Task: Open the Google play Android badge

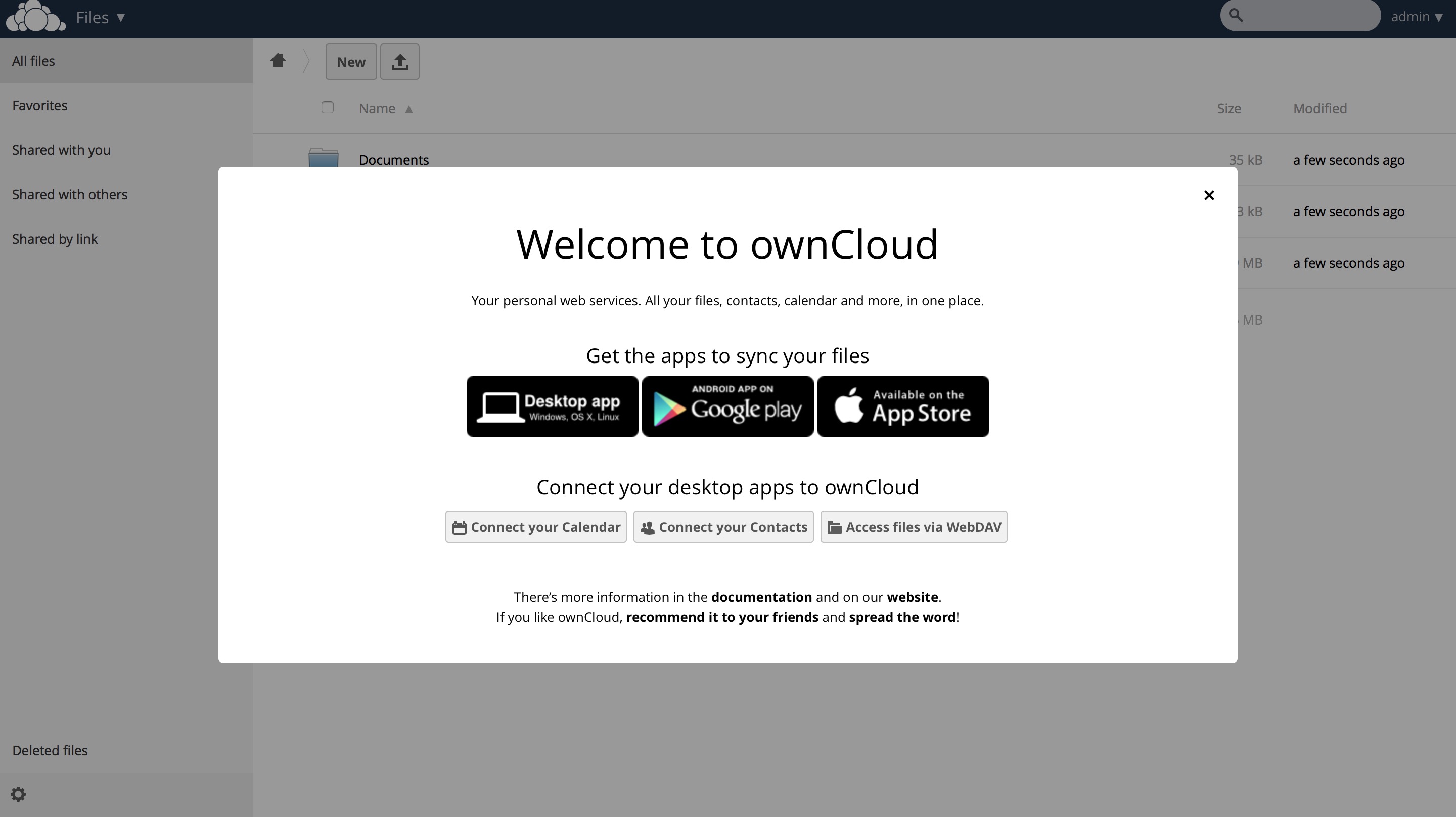Action: [x=728, y=406]
